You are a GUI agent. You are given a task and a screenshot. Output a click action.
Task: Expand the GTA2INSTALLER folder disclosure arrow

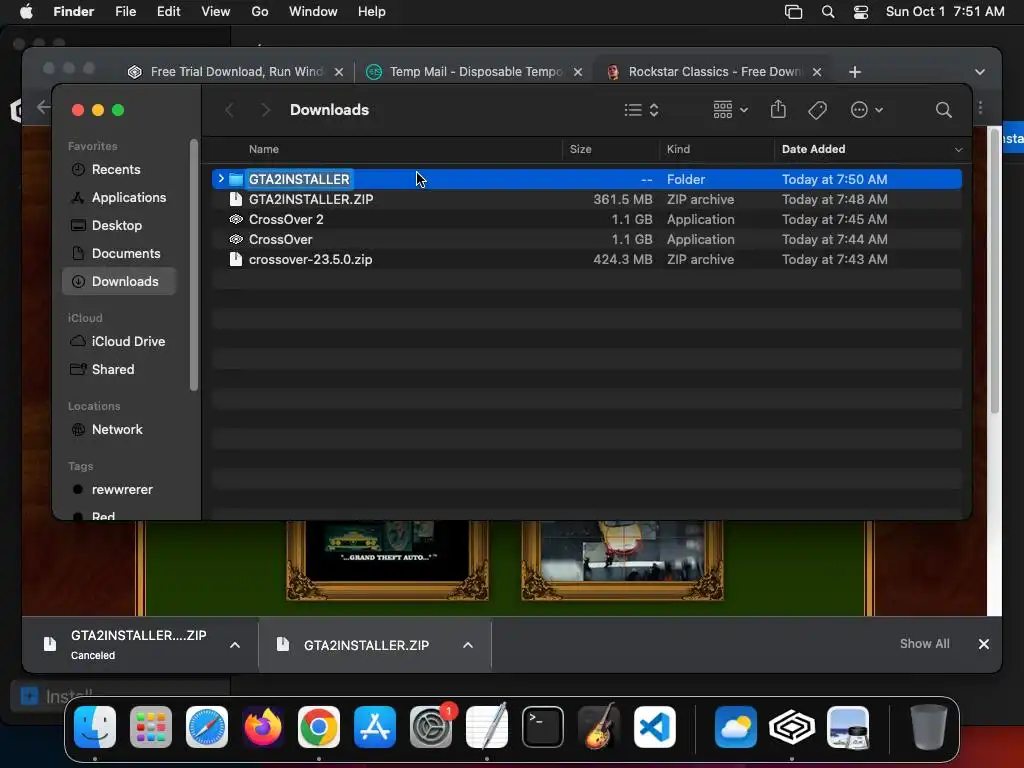(x=221, y=178)
